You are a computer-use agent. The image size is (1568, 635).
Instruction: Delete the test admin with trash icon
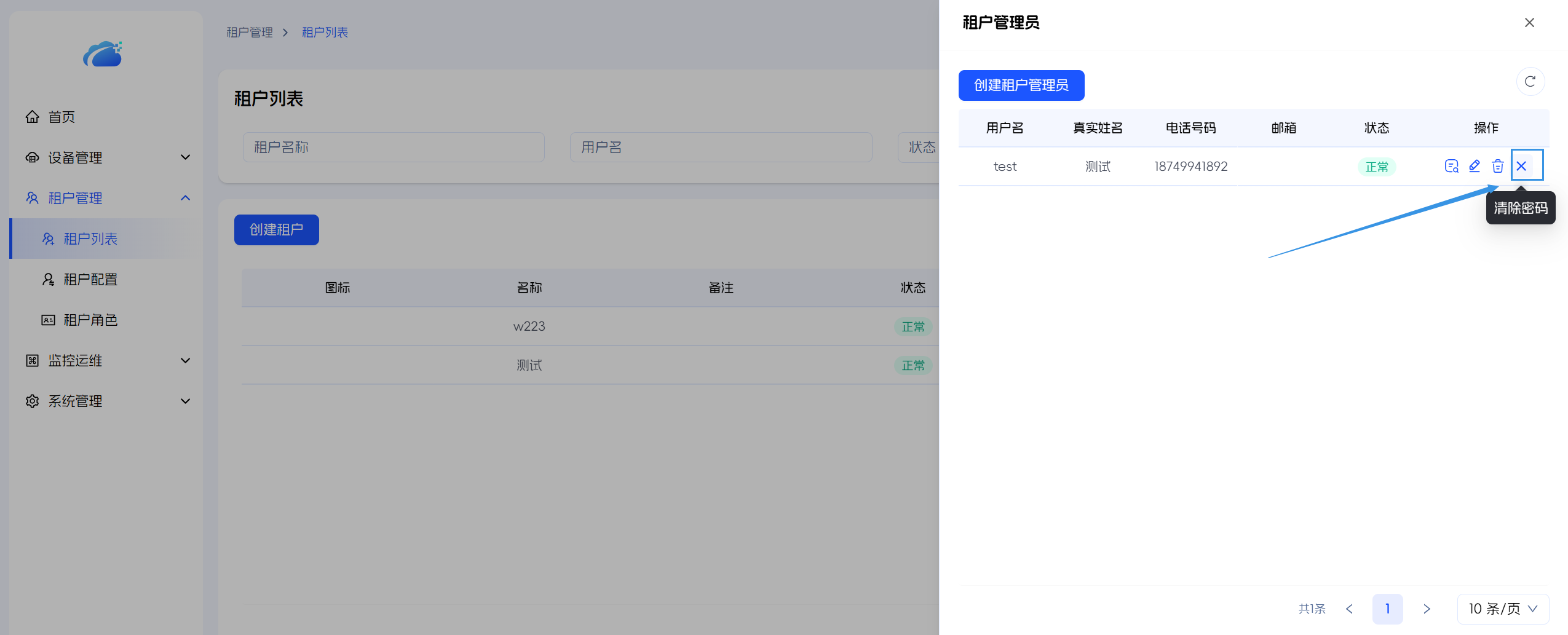point(1498,166)
